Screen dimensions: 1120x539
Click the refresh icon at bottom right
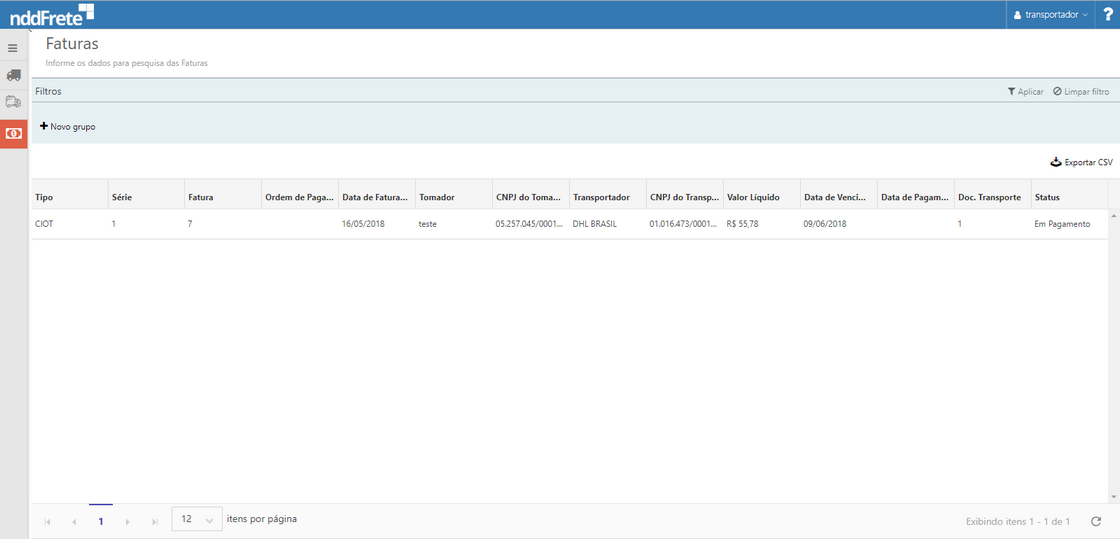tap(1096, 521)
